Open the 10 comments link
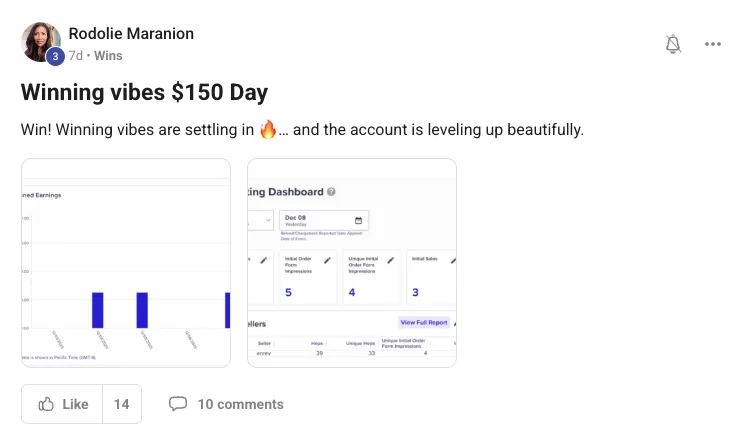This screenshot has width=752, height=431. 240,404
